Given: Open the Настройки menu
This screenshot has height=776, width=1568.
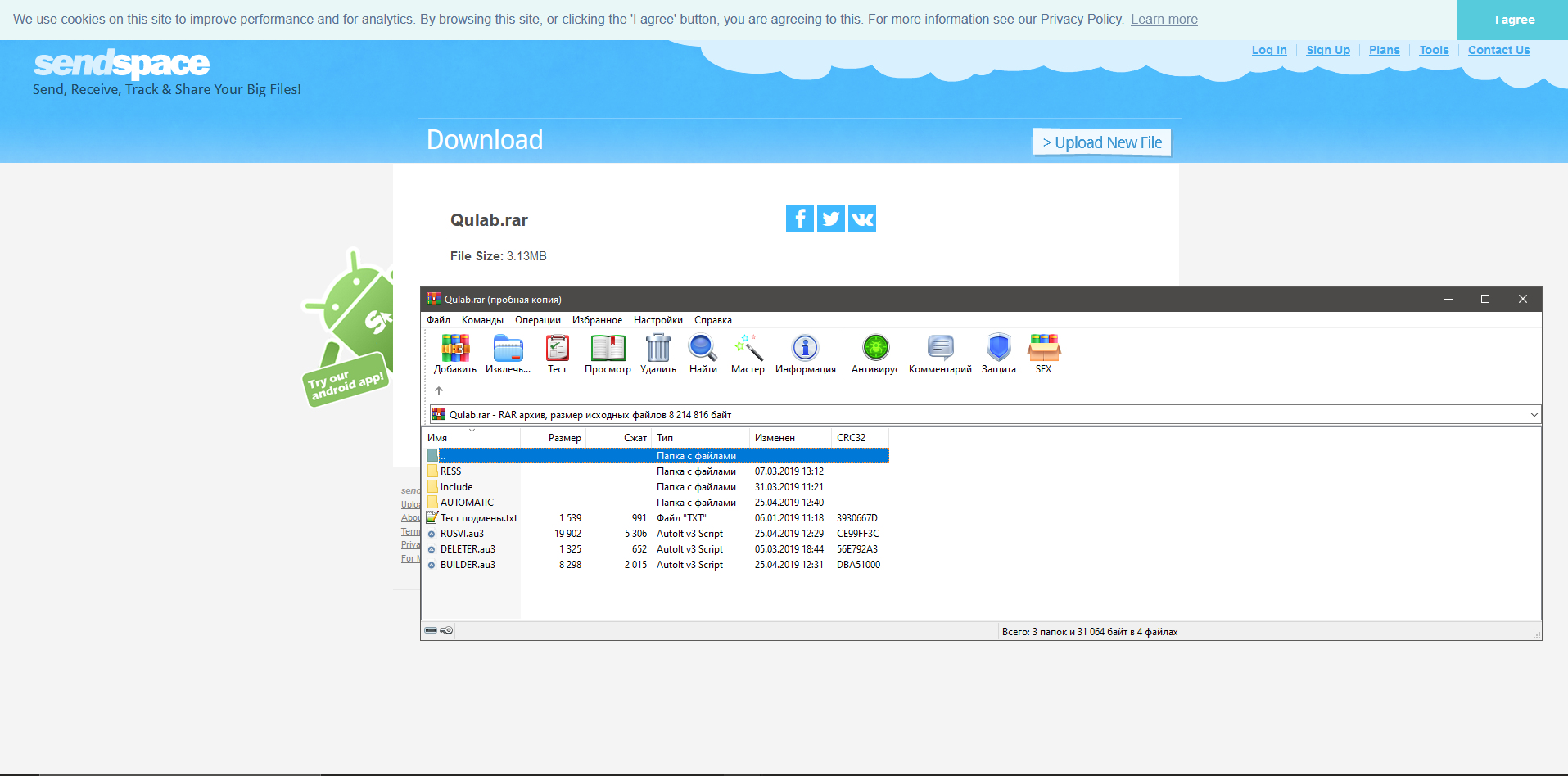Looking at the screenshot, I should tap(657, 320).
